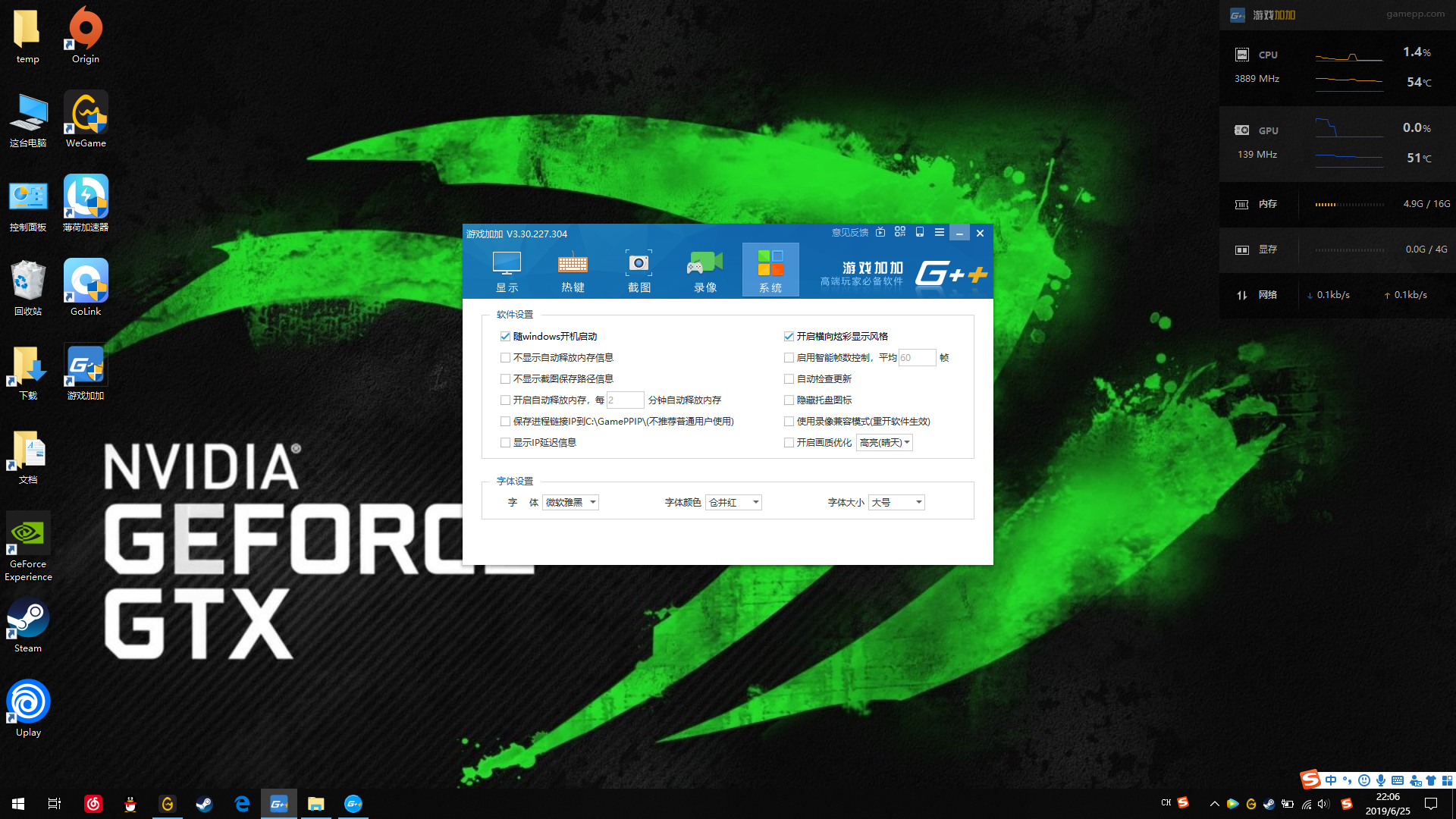Select 回收站 recycle bin icon

pyautogui.click(x=28, y=287)
